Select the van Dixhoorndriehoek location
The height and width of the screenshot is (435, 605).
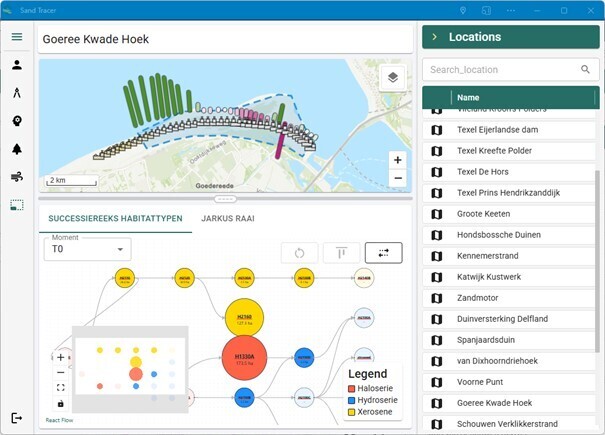509,361
